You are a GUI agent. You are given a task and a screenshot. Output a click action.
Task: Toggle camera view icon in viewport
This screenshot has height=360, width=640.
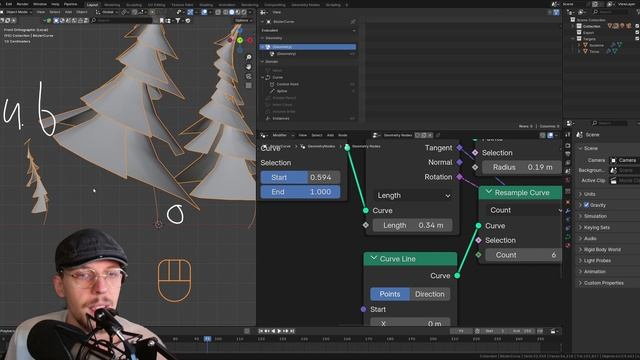[249, 76]
